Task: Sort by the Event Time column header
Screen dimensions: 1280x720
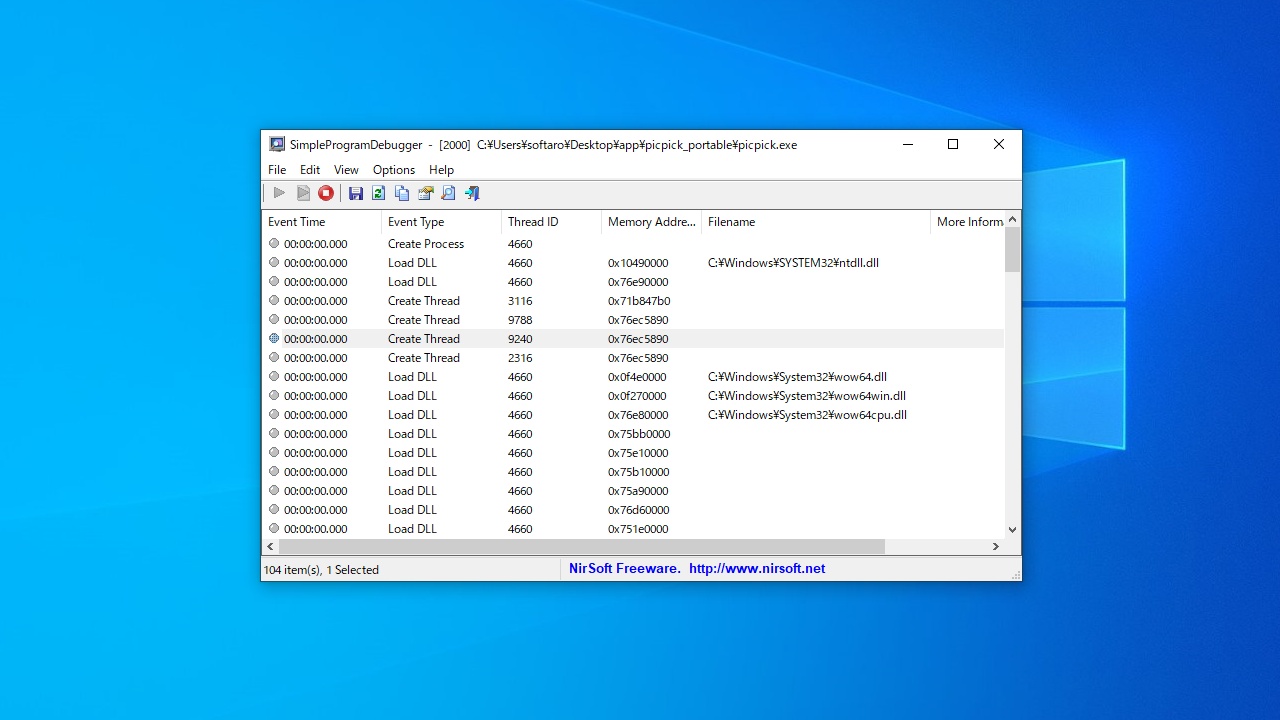Action: [321, 222]
